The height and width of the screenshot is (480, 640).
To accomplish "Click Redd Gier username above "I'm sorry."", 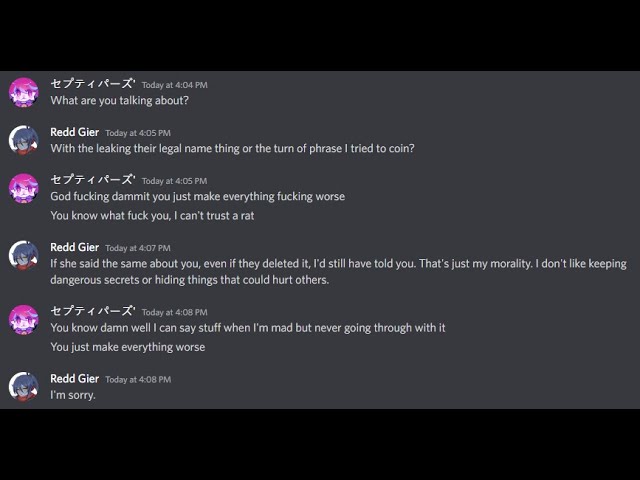I will click(x=74, y=379).
